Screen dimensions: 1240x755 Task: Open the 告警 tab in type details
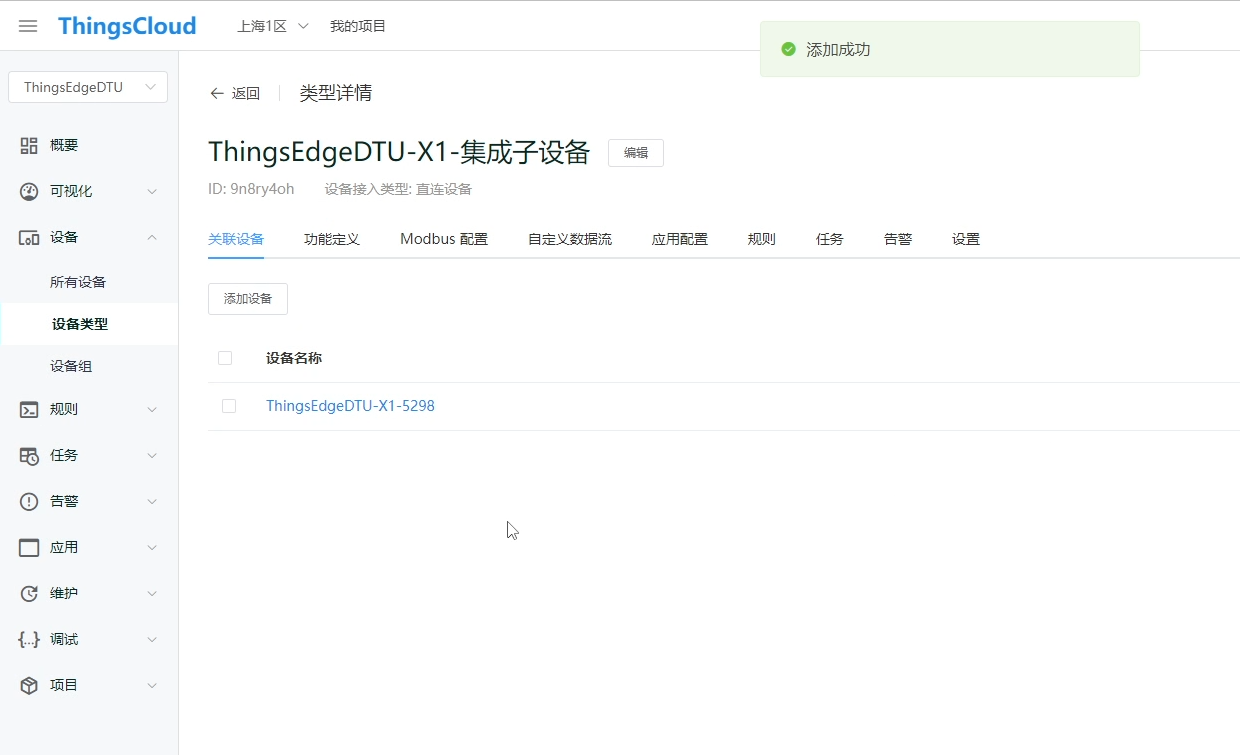[898, 239]
